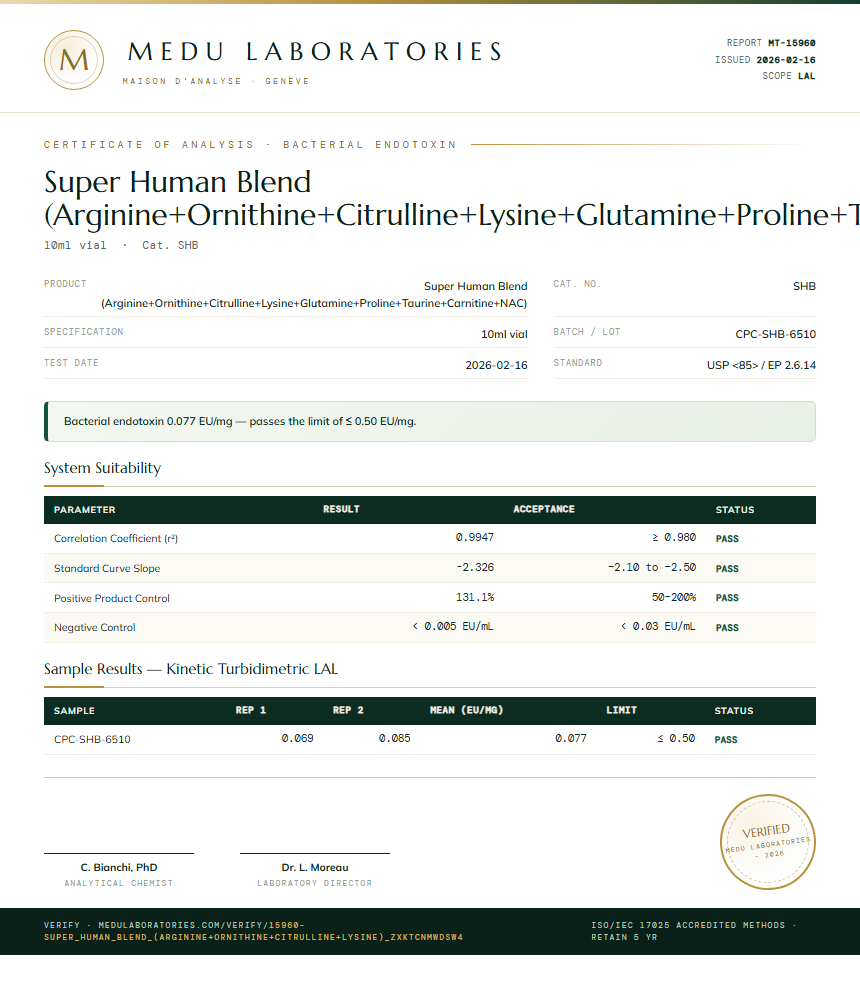This screenshot has width=860, height=985.
Task: Click the -2.10 to -2.50 acceptance range
Action: click(652, 567)
